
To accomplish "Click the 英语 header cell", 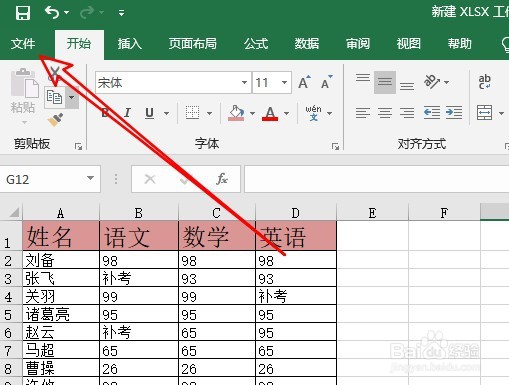I will [296, 235].
